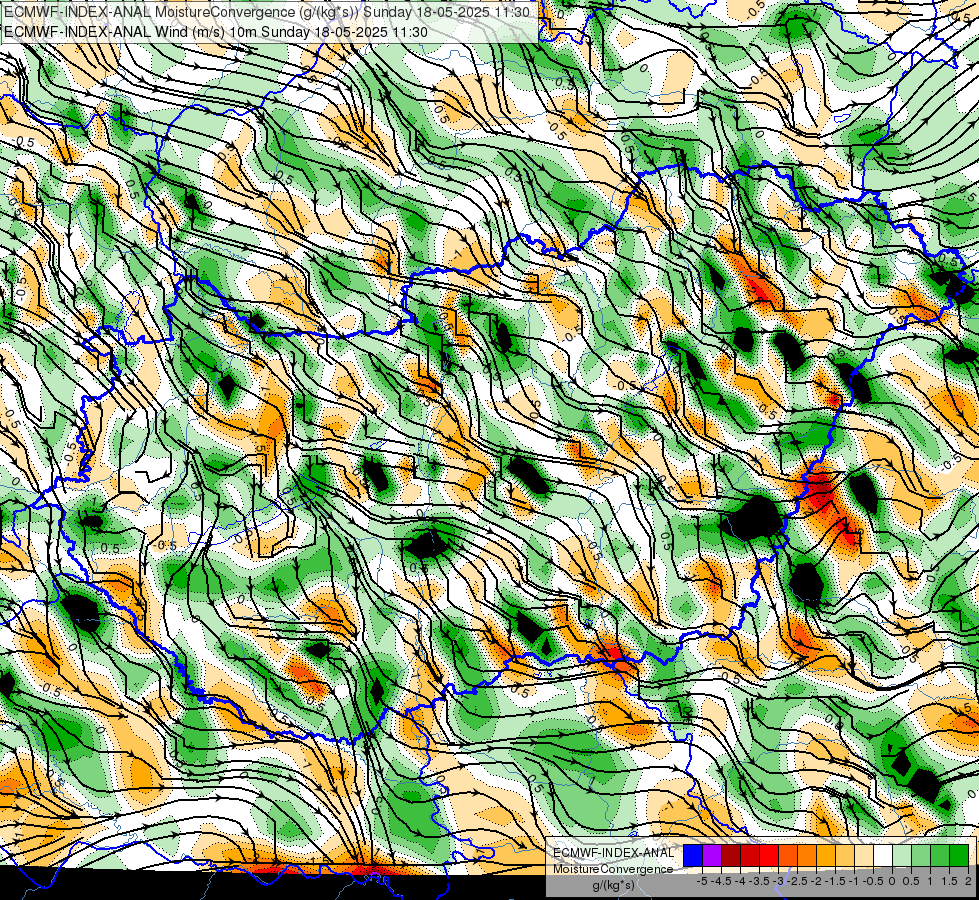Click the white swatch between -0.5 and 0
The width and height of the screenshot is (979, 900).
883,856
